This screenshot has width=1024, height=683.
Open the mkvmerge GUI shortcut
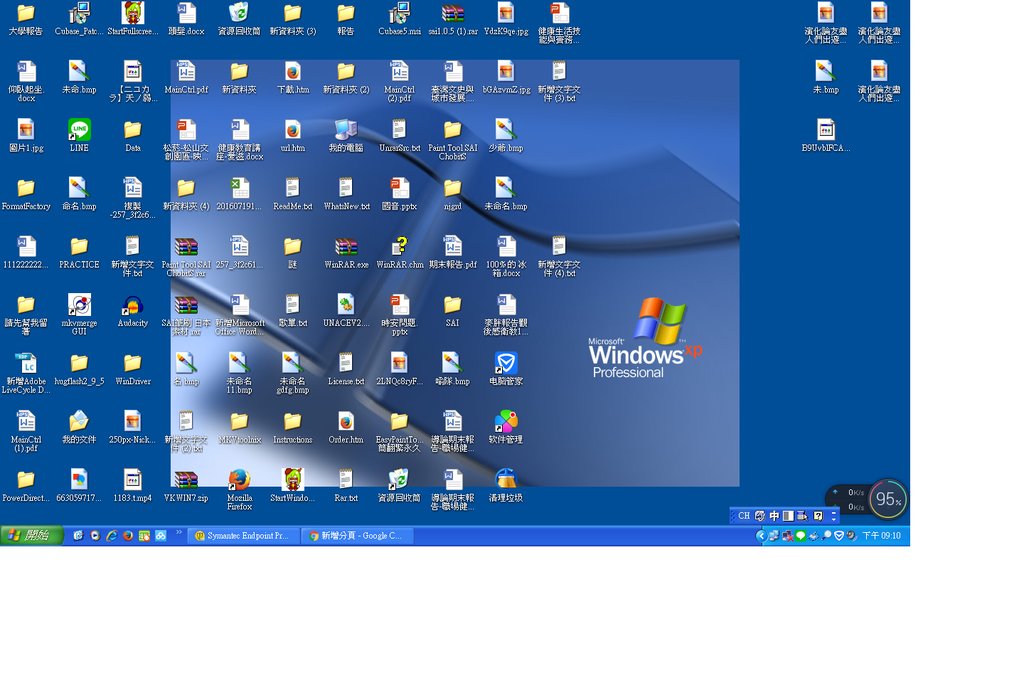pos(79,314)
